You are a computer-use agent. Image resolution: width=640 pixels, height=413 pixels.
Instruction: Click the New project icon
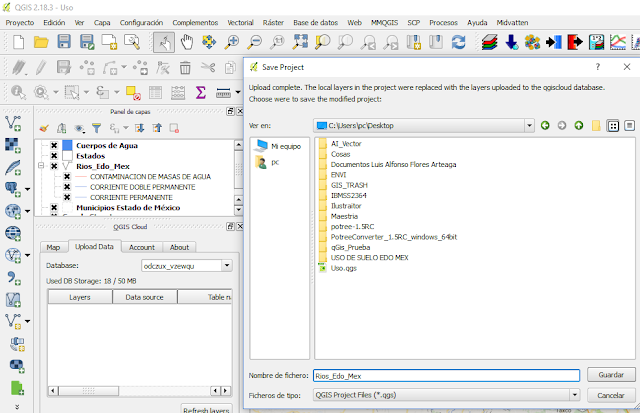point(18,42)
